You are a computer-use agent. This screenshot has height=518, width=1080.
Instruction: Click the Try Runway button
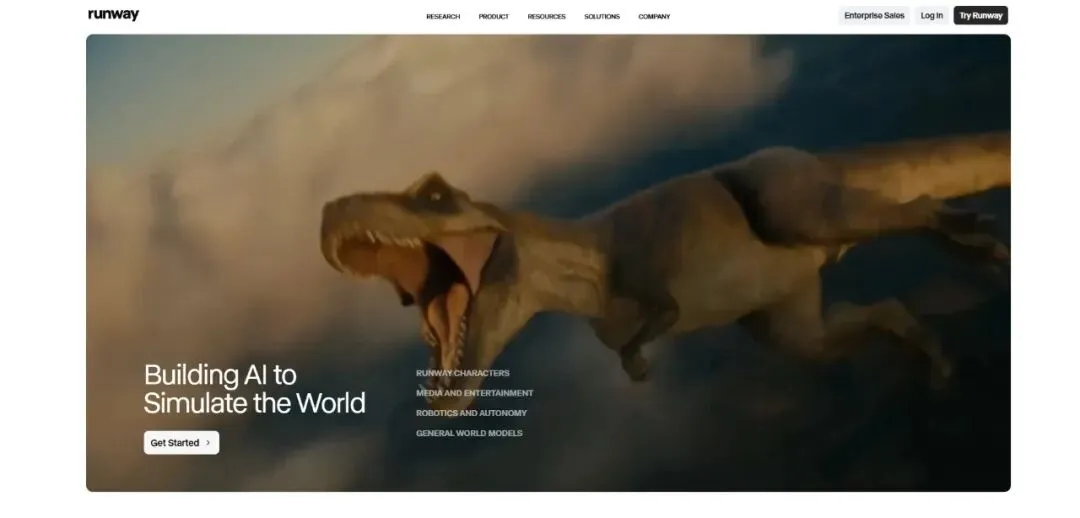981,16
